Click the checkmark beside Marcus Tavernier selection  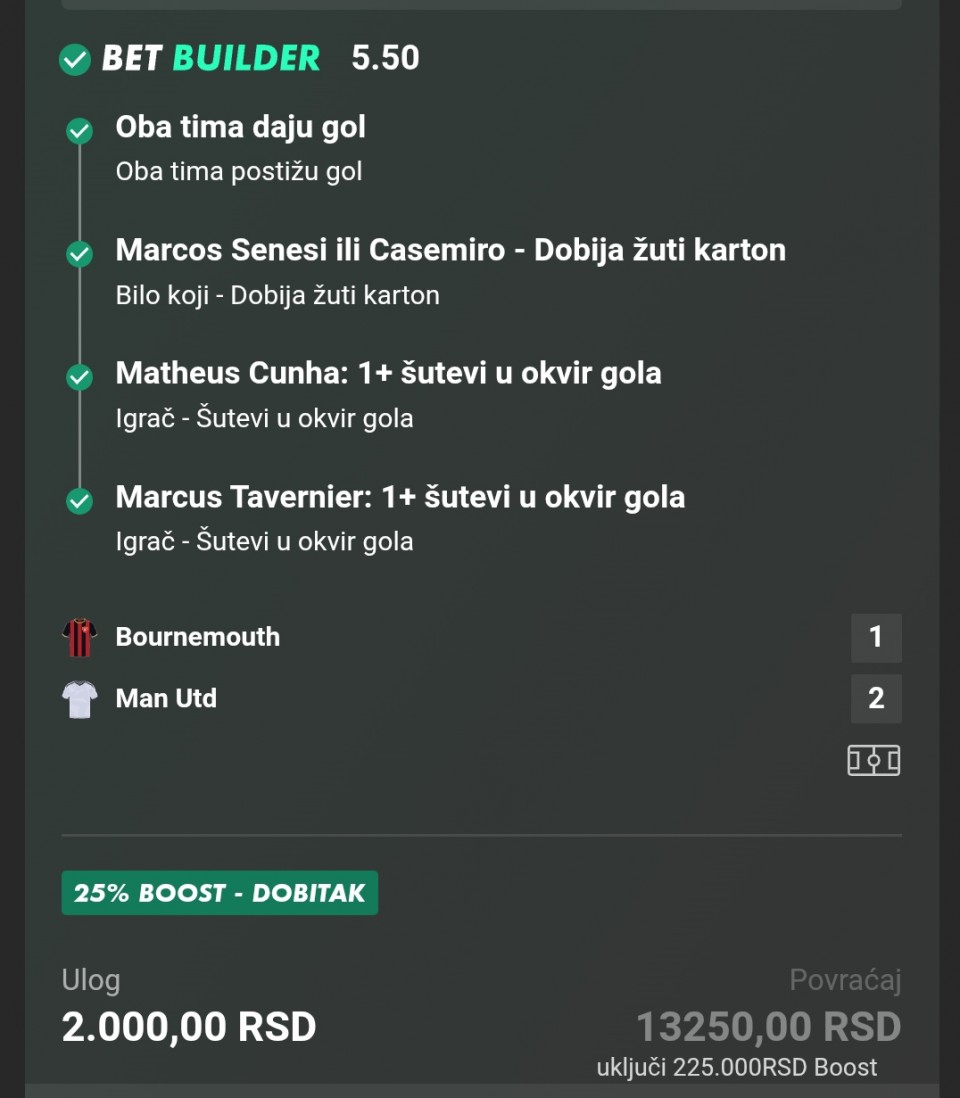(79, 500)
